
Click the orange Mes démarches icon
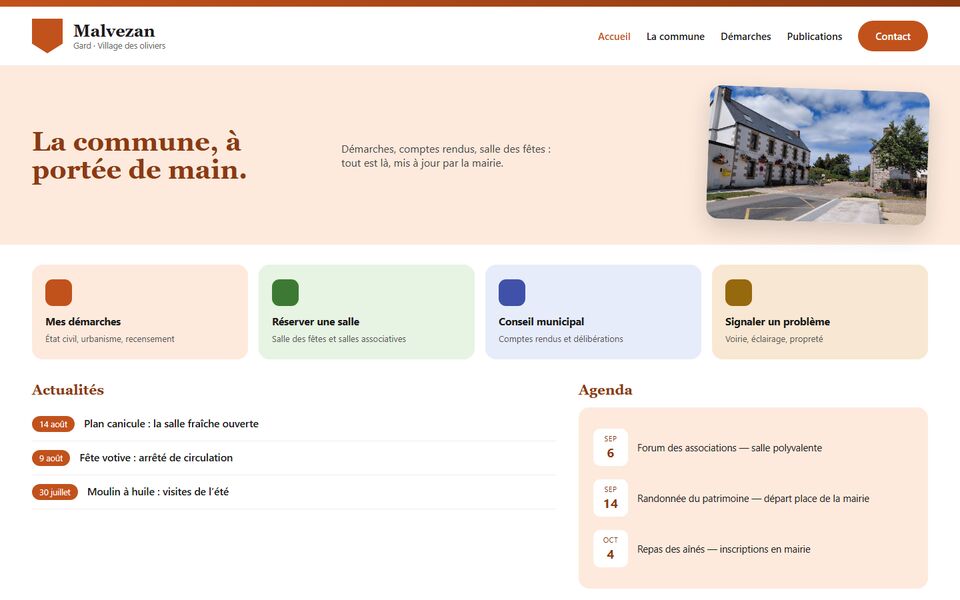click(x=59, y=293)
